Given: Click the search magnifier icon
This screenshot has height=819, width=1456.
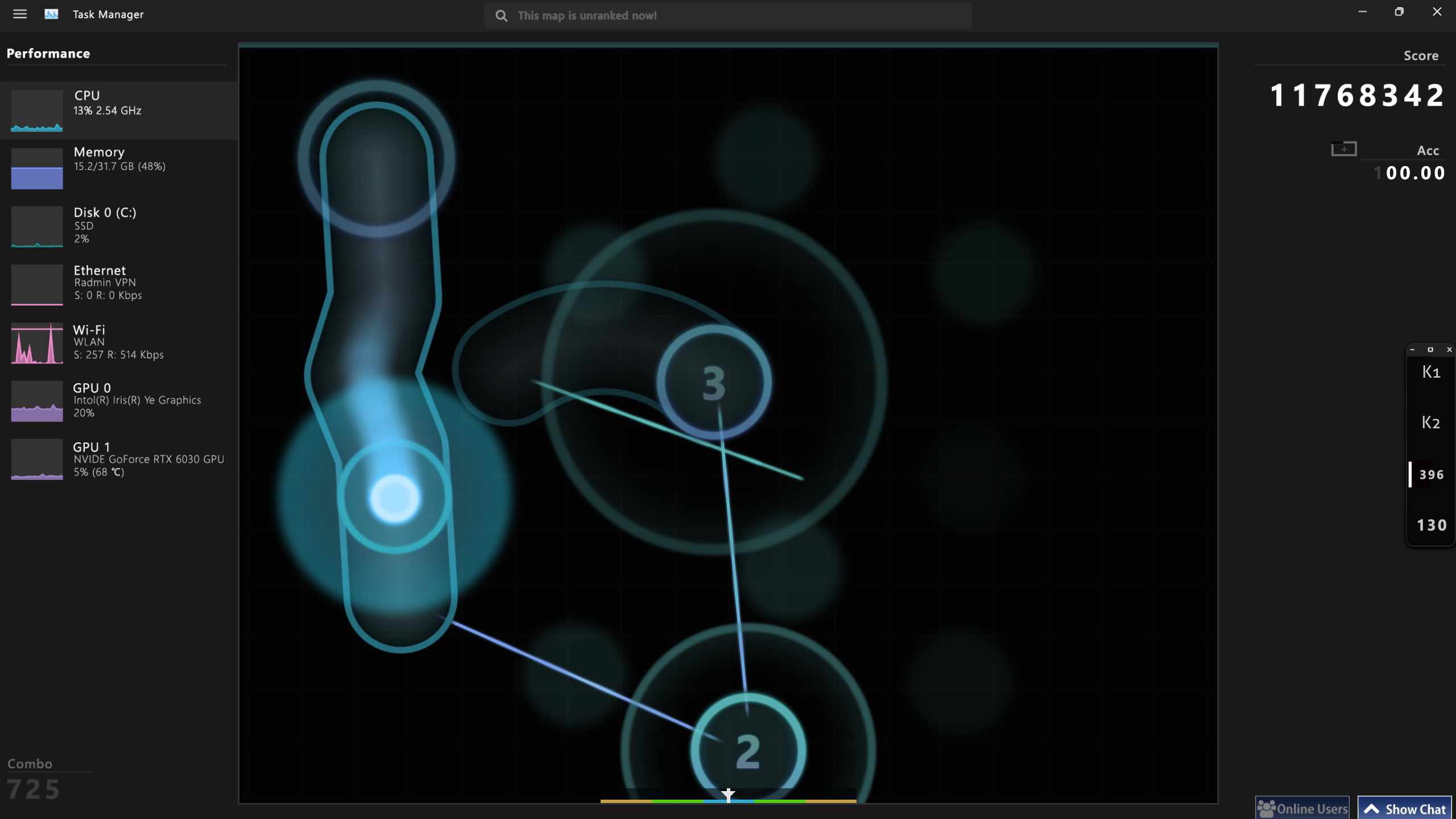Looking at the screenshot, I should pos(501,16).
